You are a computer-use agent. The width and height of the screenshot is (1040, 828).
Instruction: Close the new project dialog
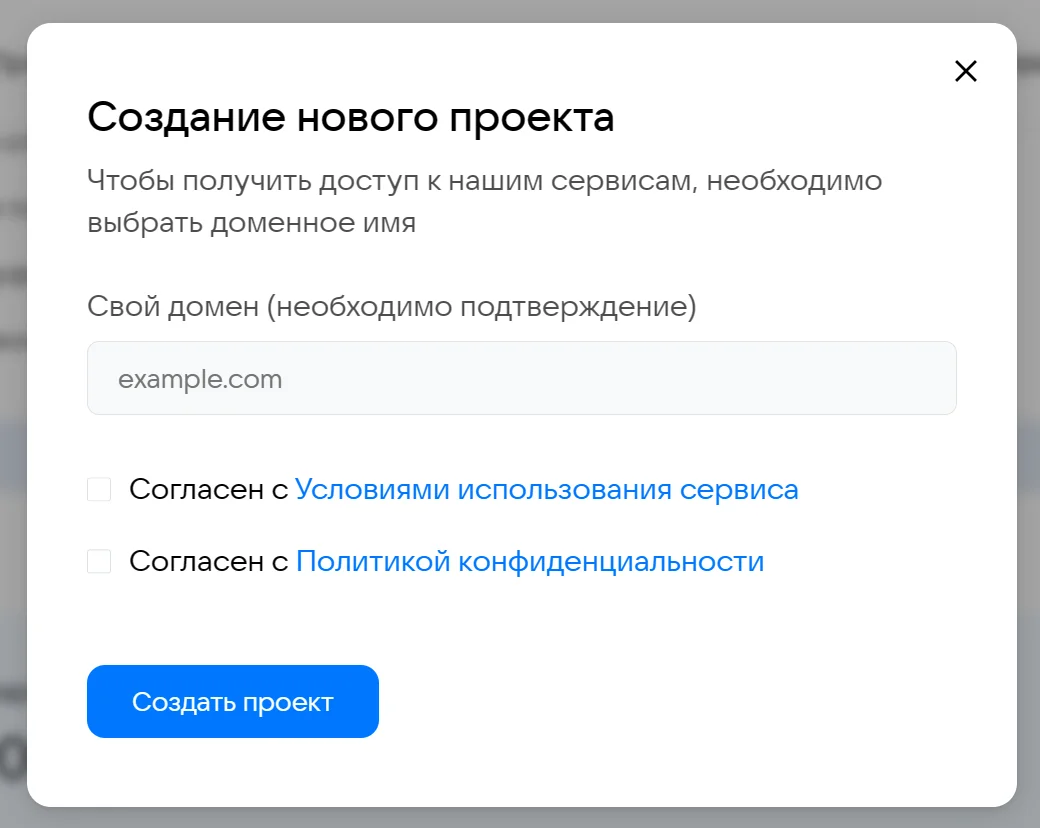click(x=965, y=71)
